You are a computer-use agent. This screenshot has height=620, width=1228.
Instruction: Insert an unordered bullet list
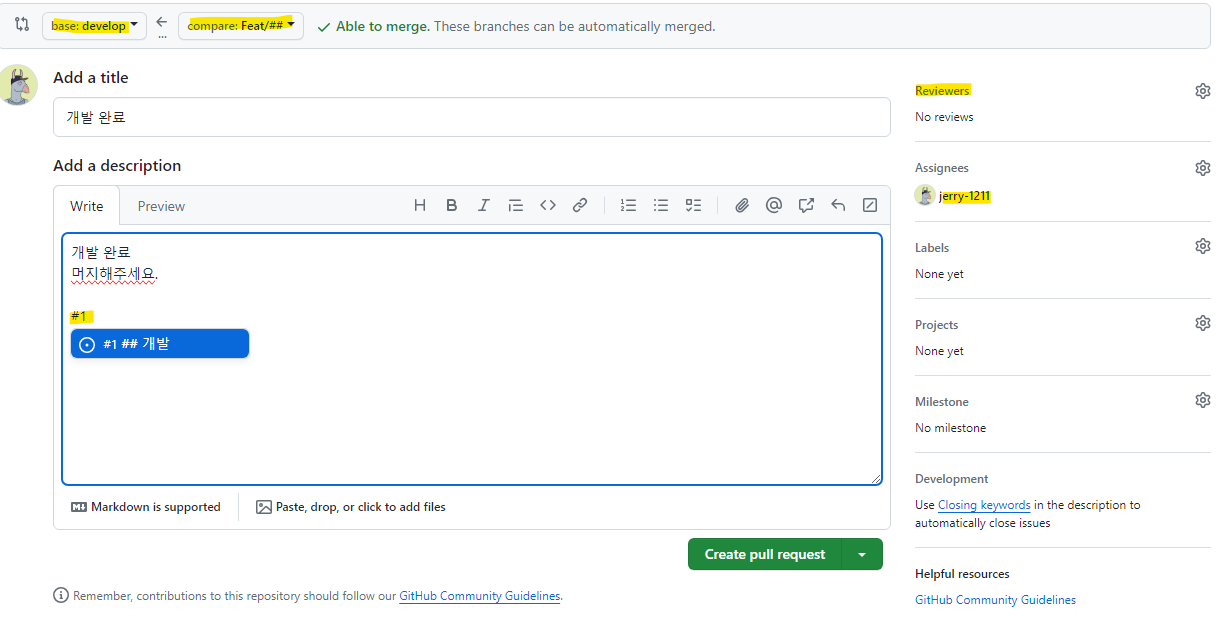(x=661, y=205)
